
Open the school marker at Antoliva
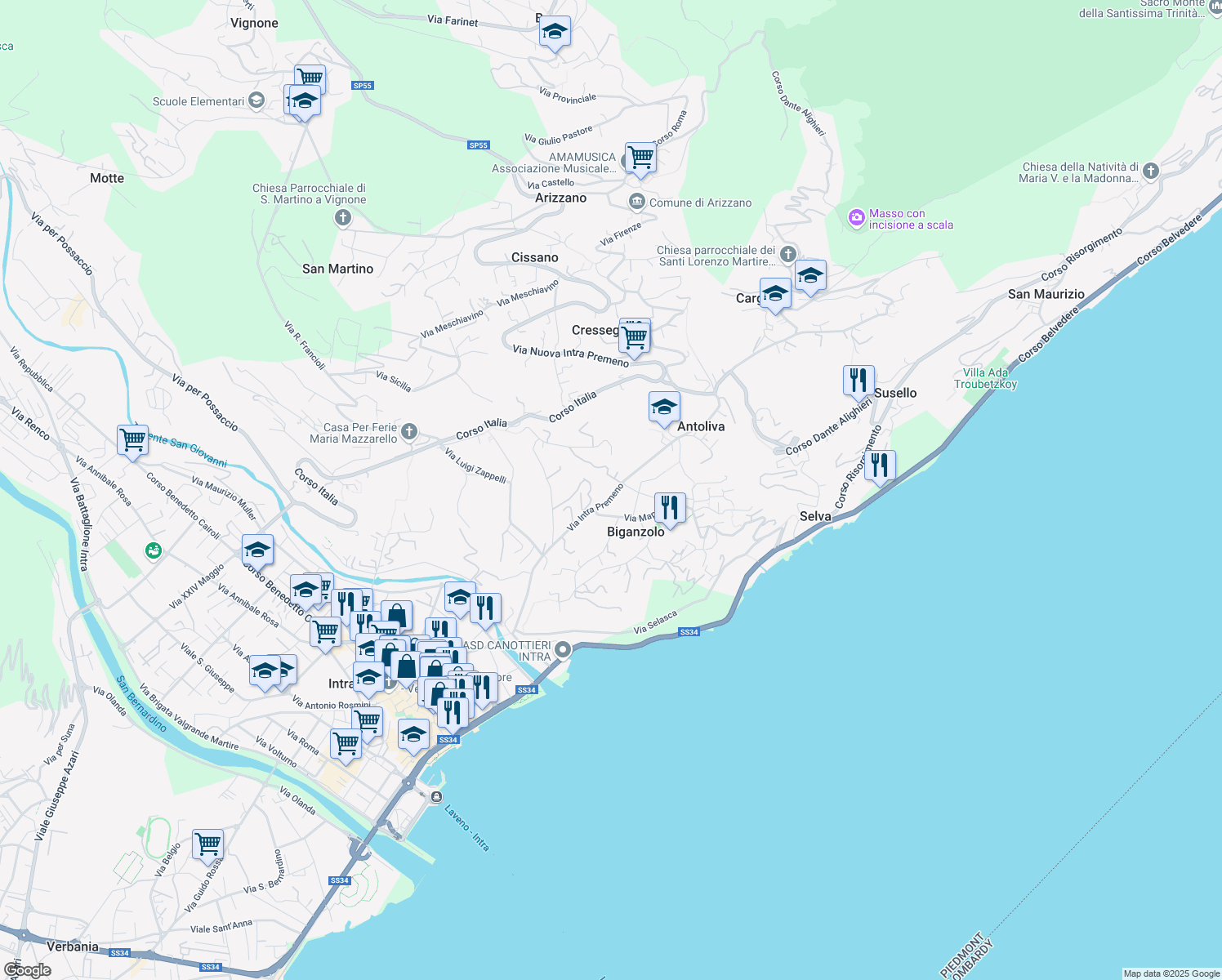pos(664,408)
